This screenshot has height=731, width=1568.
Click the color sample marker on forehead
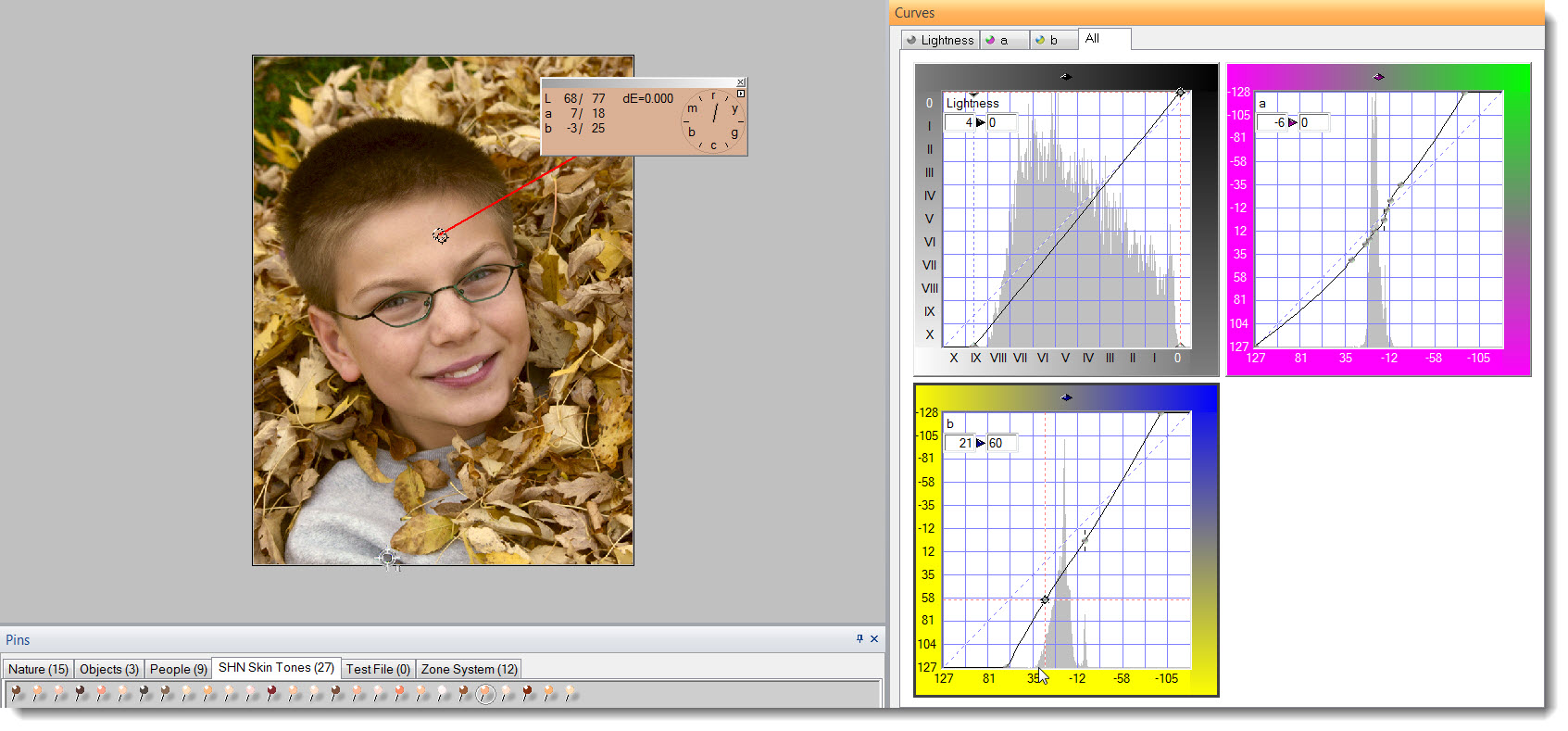click(441, 236)
